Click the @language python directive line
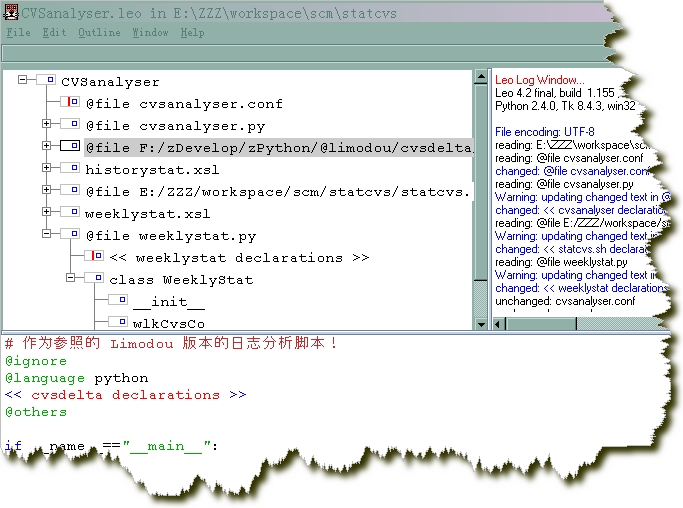Viewport: 683px width, 508px height. [x=76, y=378]
